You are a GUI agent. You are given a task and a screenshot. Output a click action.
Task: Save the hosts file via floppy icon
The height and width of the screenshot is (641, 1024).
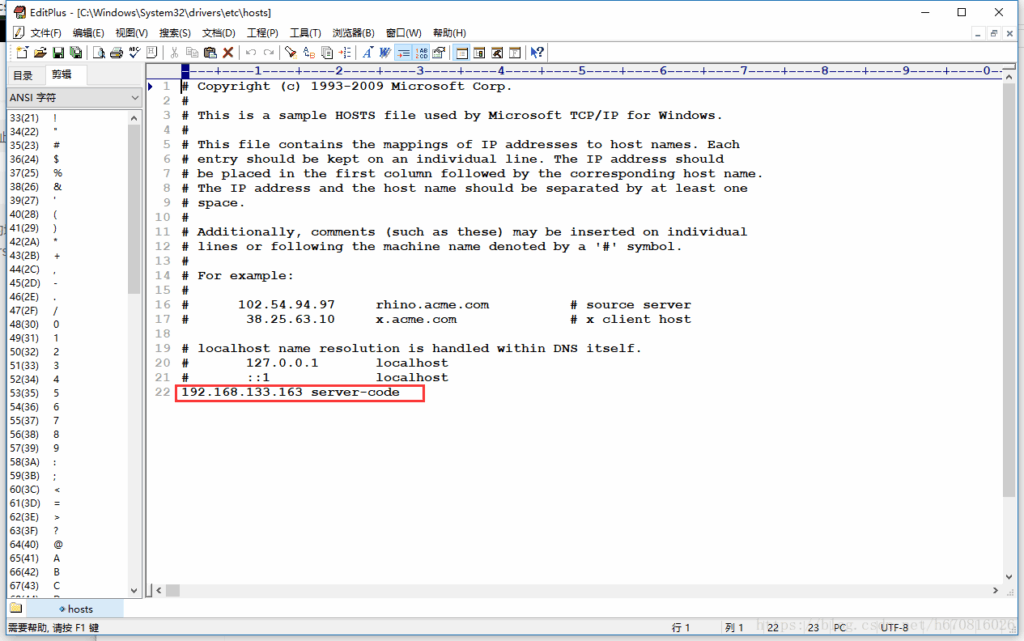point(58,52)
